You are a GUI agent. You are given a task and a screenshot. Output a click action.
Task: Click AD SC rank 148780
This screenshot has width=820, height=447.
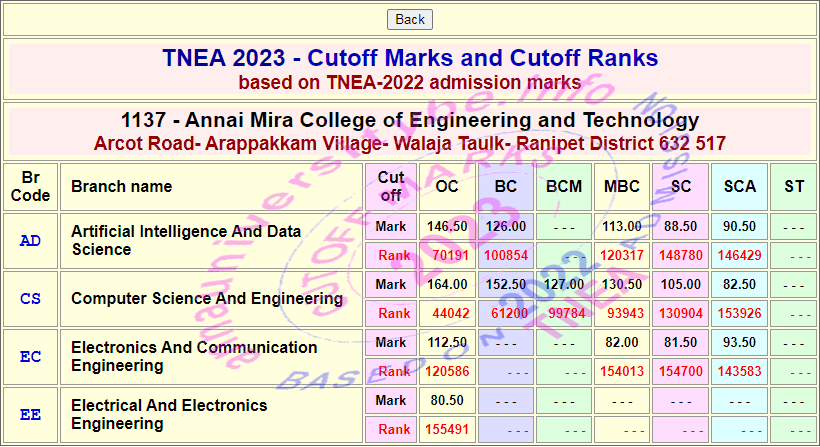point(680,255)
